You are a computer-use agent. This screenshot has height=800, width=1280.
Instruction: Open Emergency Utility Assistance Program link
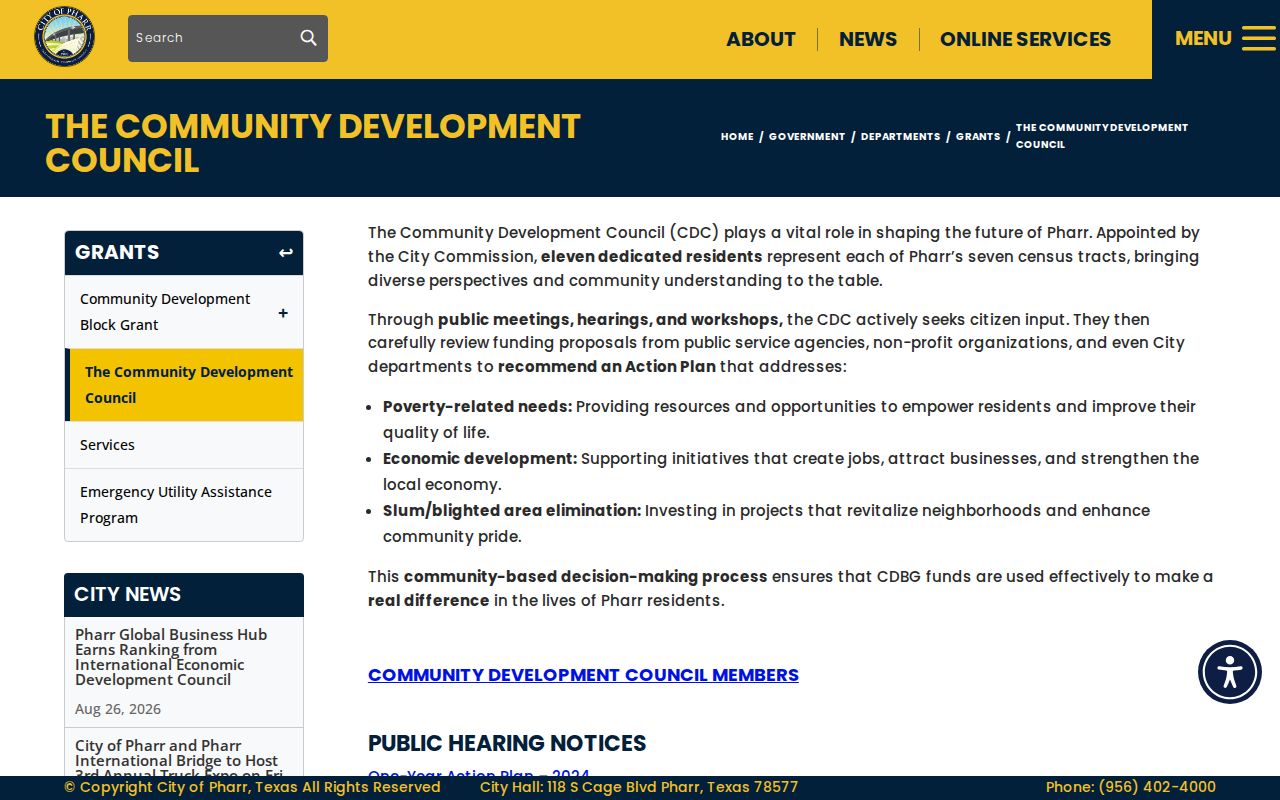point(176,505)
